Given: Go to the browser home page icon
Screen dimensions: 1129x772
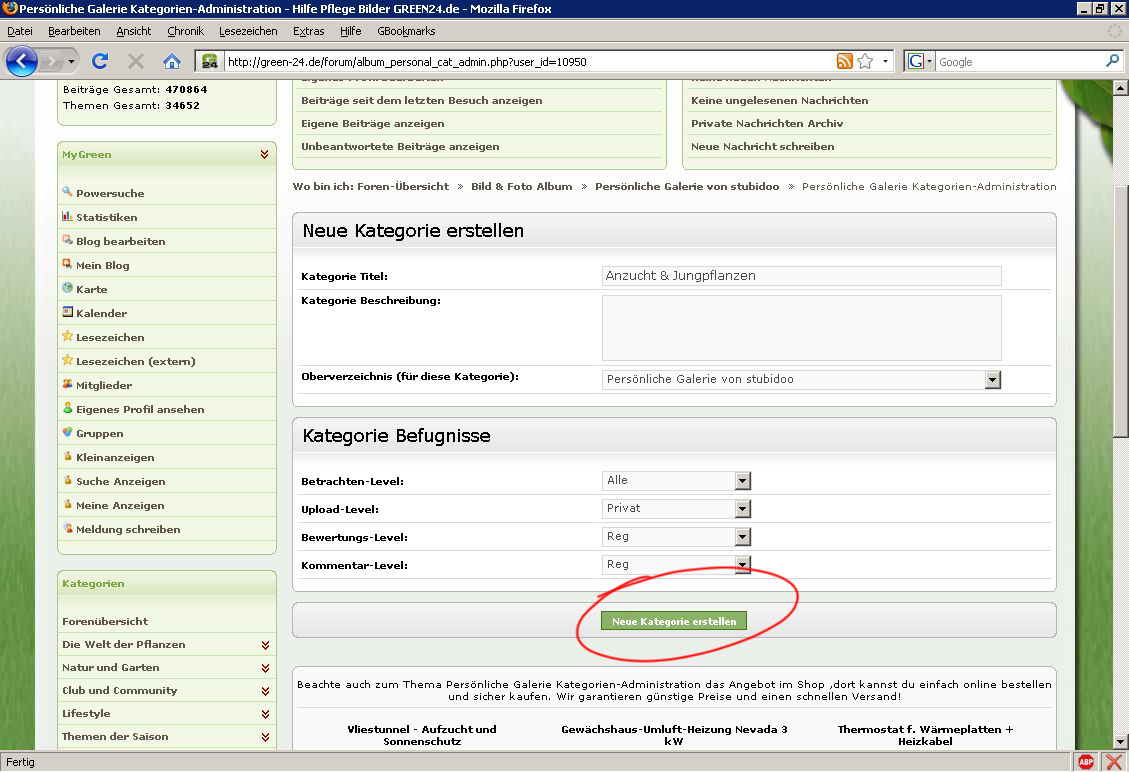Looking at the screenshot, I should click(172, 61).
